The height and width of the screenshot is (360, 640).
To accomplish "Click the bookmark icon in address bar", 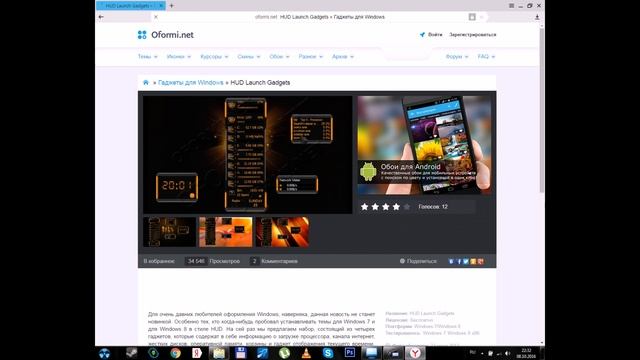I will [x=472, y=17].
